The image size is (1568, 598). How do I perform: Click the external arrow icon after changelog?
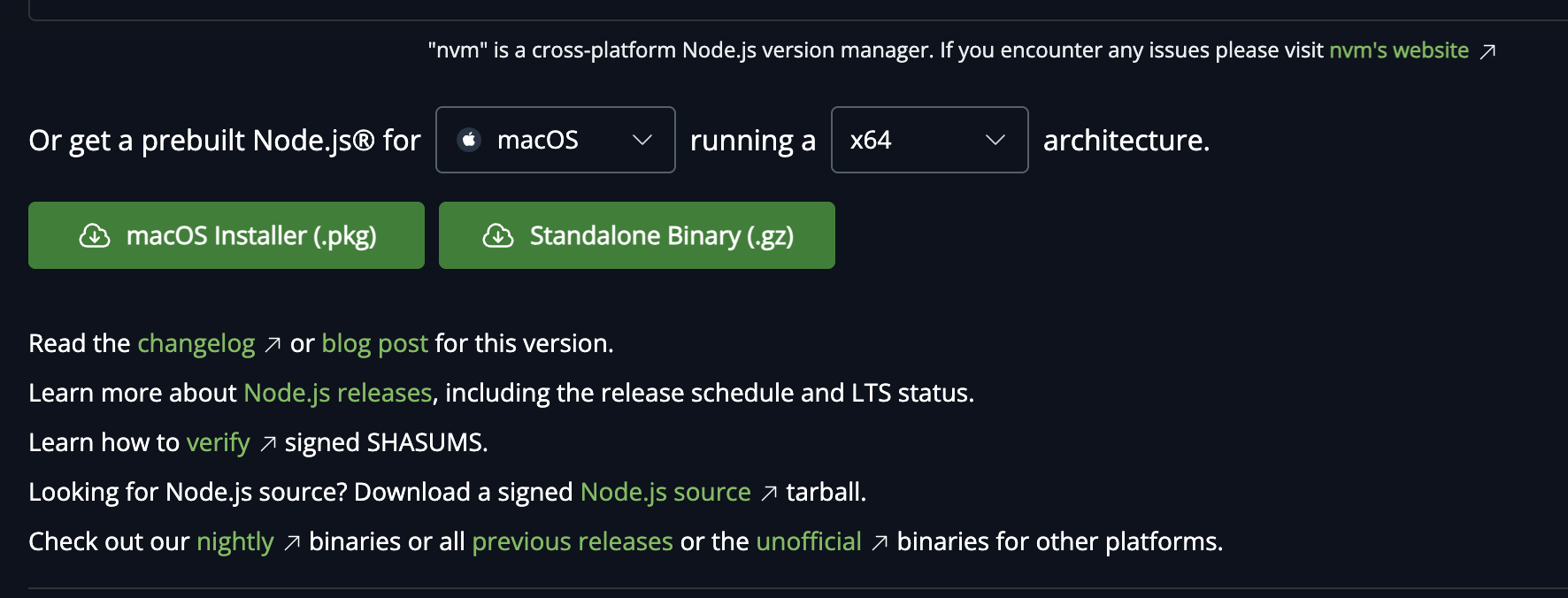pos(273,344)
